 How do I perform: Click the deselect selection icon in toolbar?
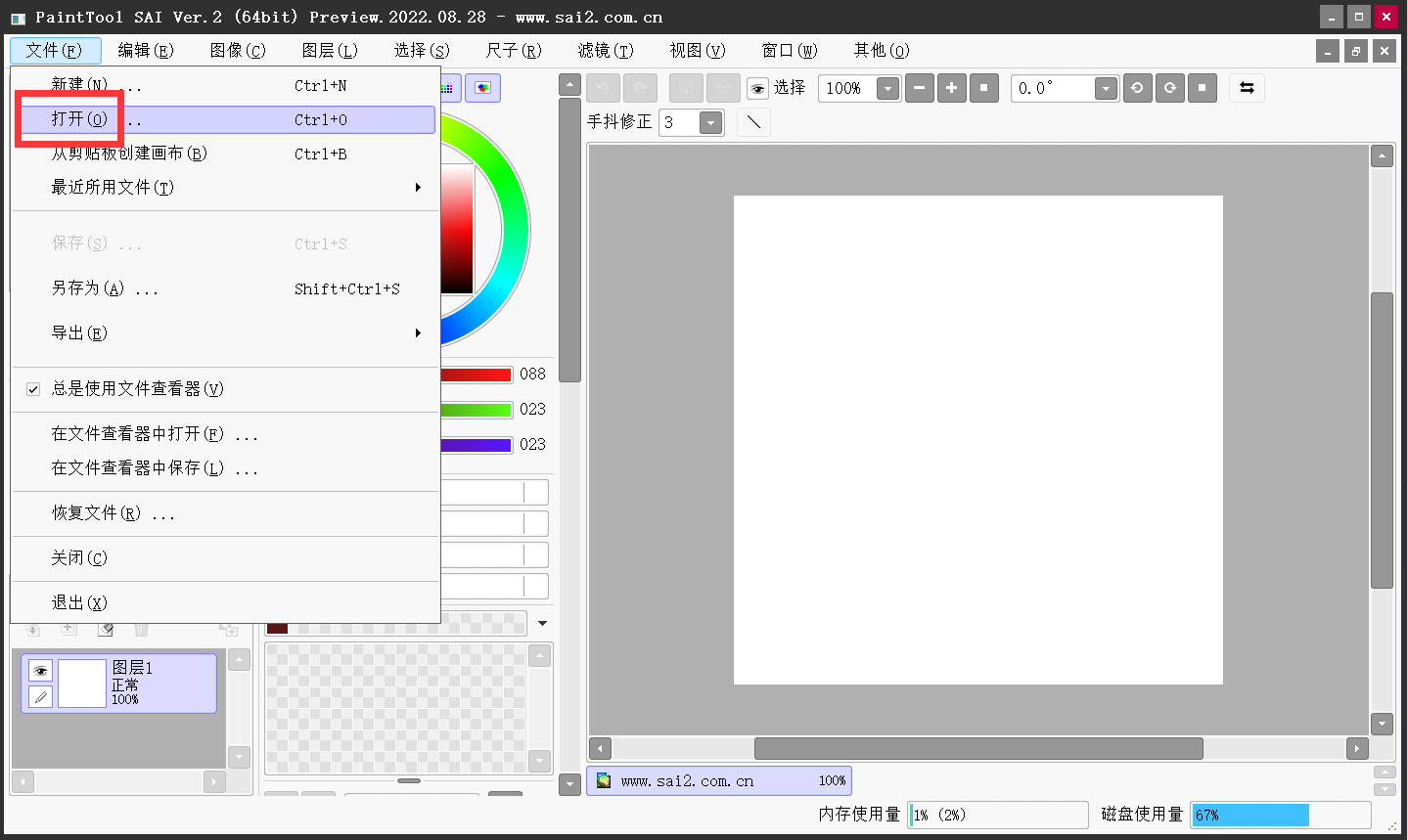pos(686,88)
